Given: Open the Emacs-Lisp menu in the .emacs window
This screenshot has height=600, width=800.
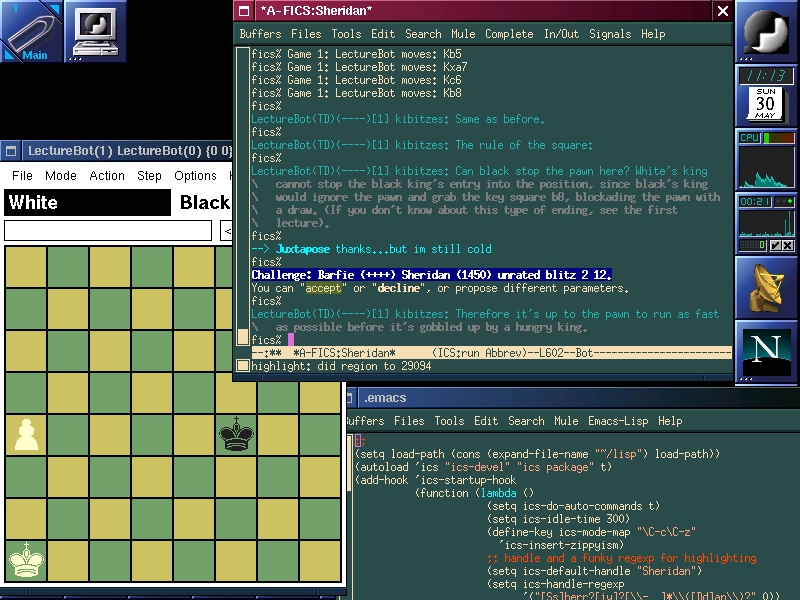Looking at the screenshot, I should (618, 421).
